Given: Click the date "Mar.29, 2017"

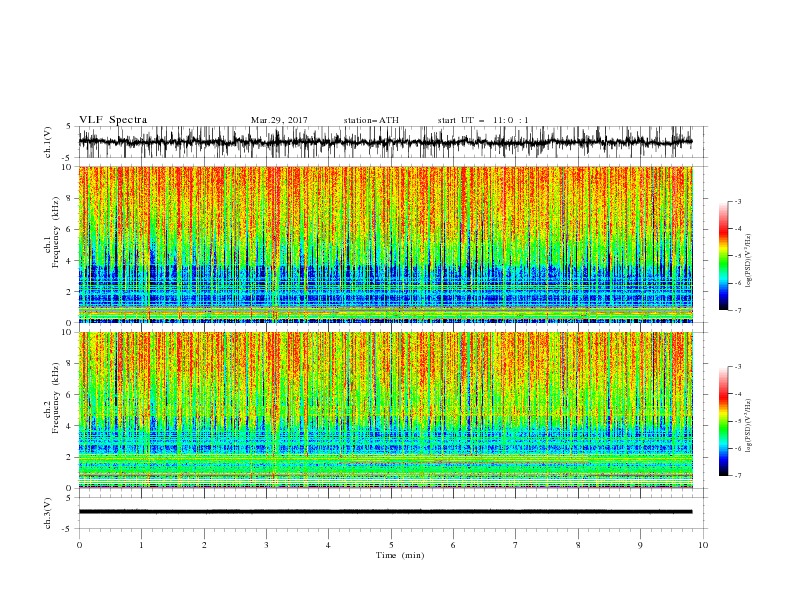Looking at the screenshot, I should (x=279, y=120).
